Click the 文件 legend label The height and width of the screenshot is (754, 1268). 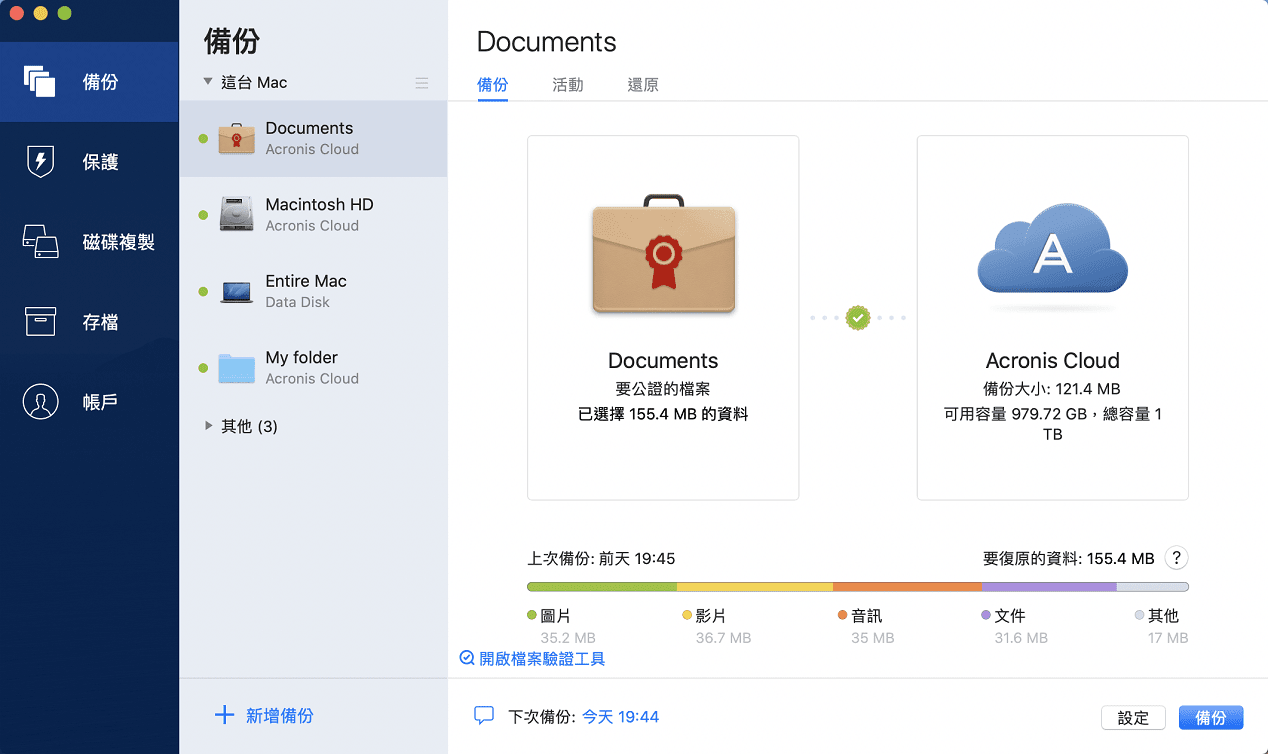[x=1010, y=616]
